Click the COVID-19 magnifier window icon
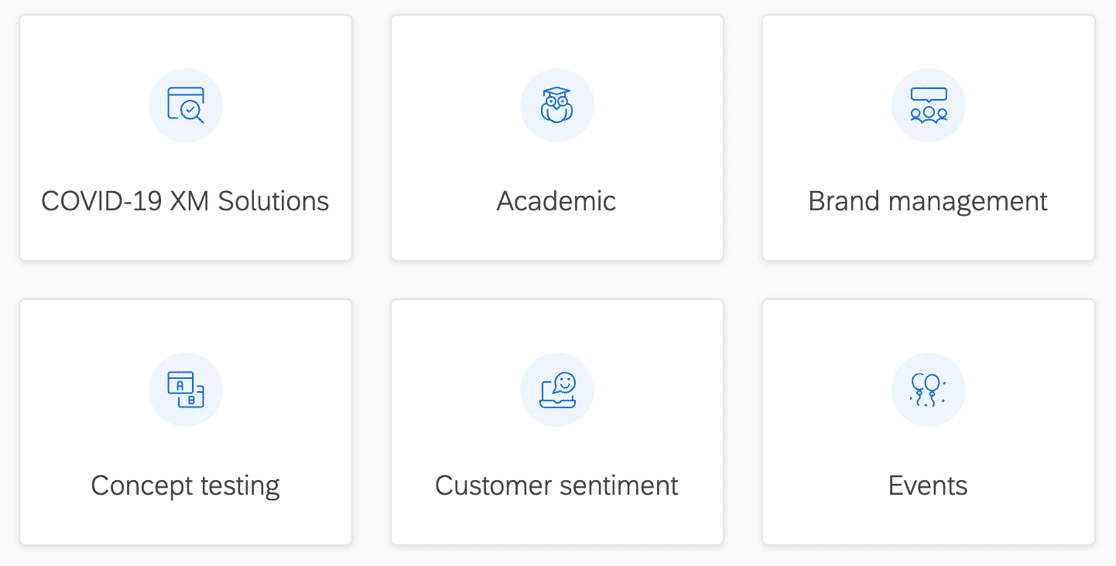The width and height of the screenshot is (1116, 566). [x=186, y=105]
